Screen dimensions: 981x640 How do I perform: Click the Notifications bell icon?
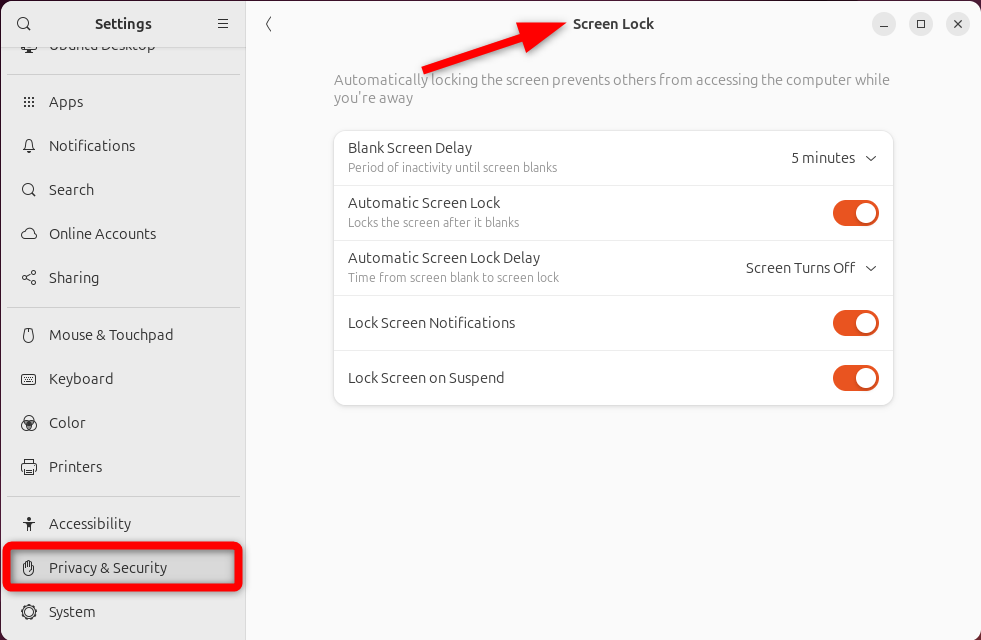tap(29, 146)
